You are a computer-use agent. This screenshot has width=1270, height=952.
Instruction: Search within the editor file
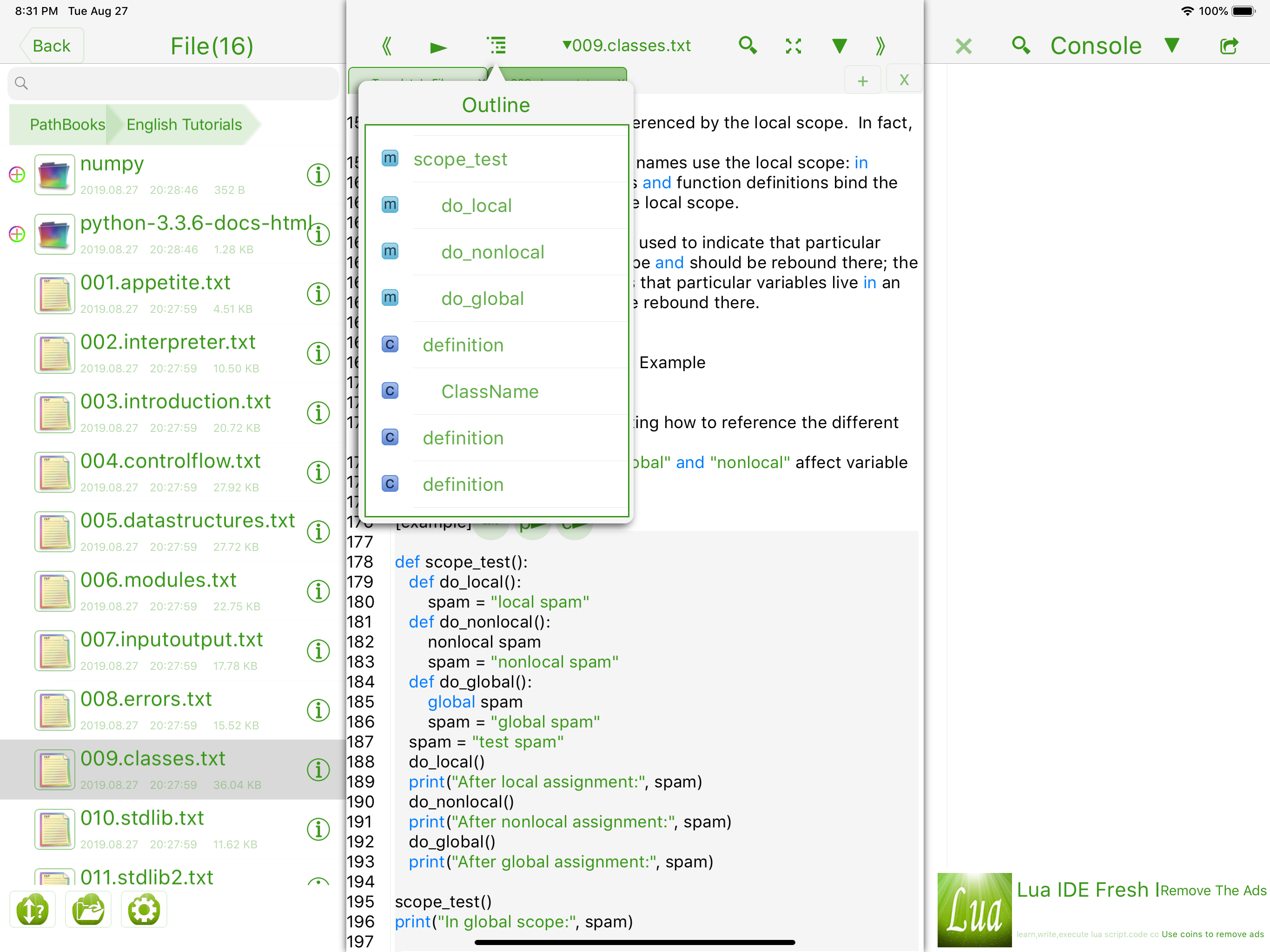(747, 46)
